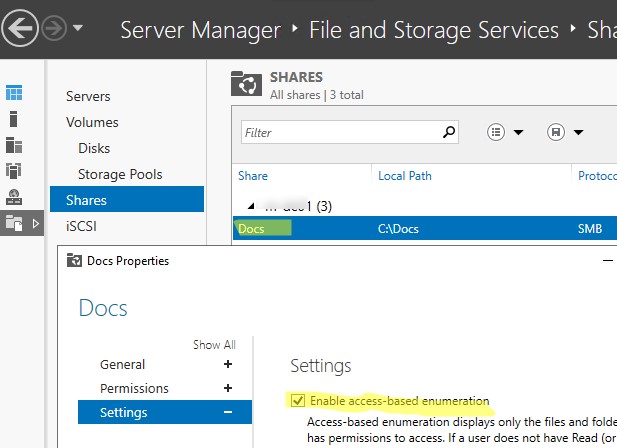The width and height of the screenshot is (617, 448).
Task: Sort shares by Local Path column
Action: (x=405, y=176)
